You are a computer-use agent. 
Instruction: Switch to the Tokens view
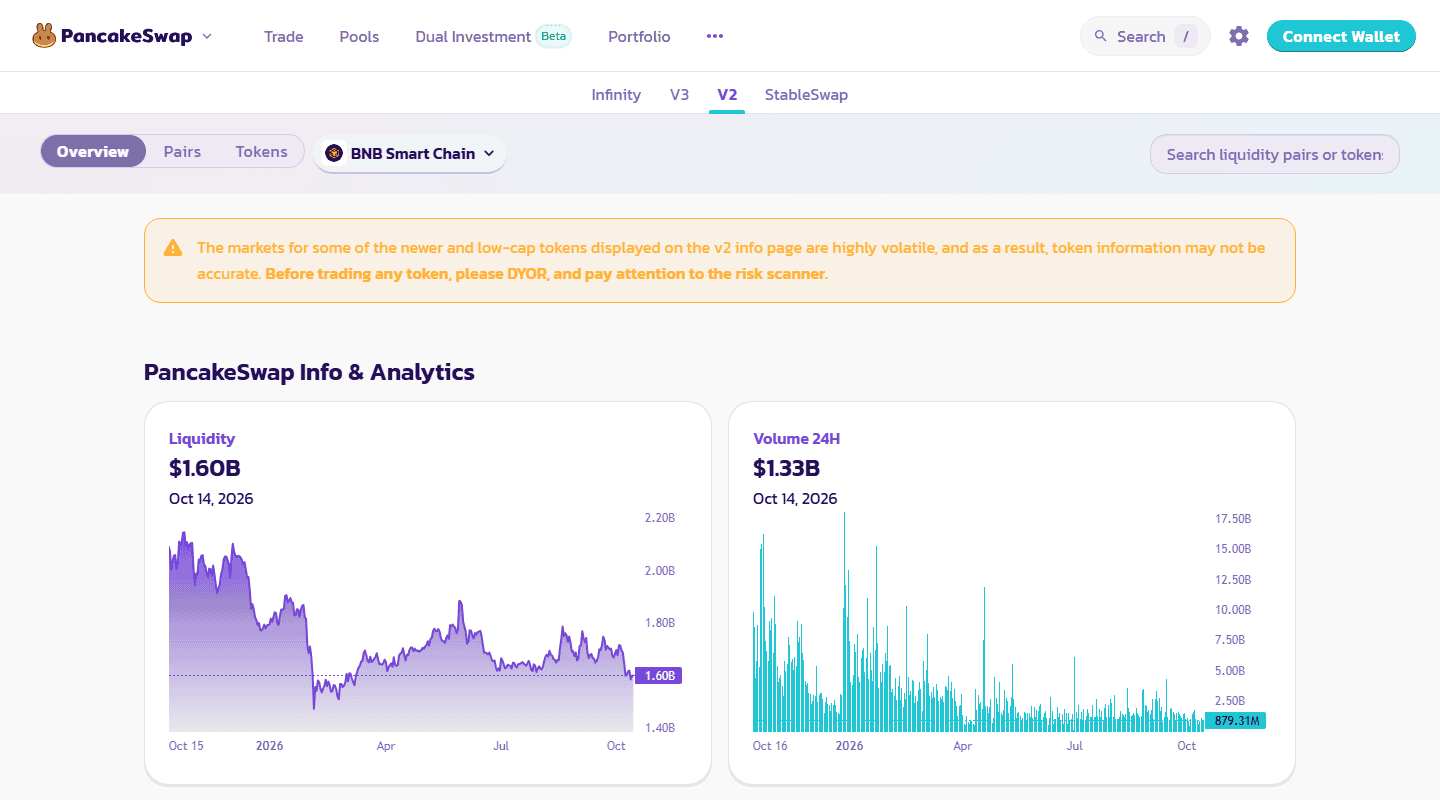[x=262, y=152]
